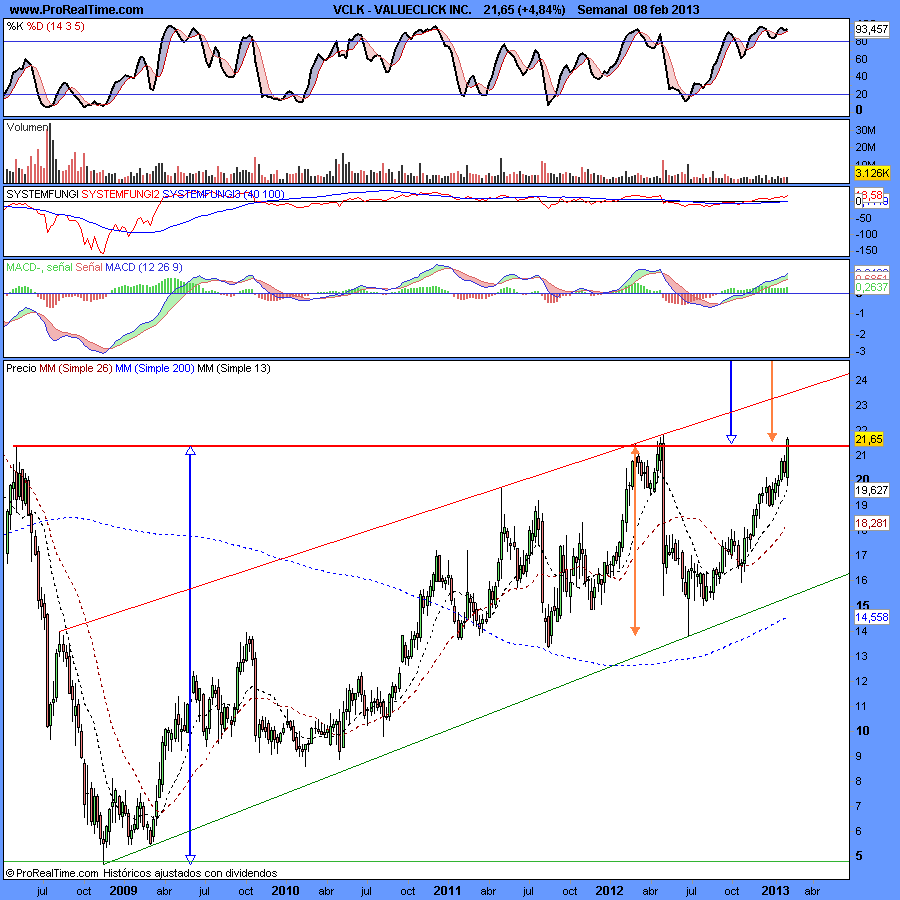The height and width of the screenshot is (900, 900).
Task: Click the 21,65 (+4,84%) quote in header
Action: pyautogui.click(x=524, y=9)
